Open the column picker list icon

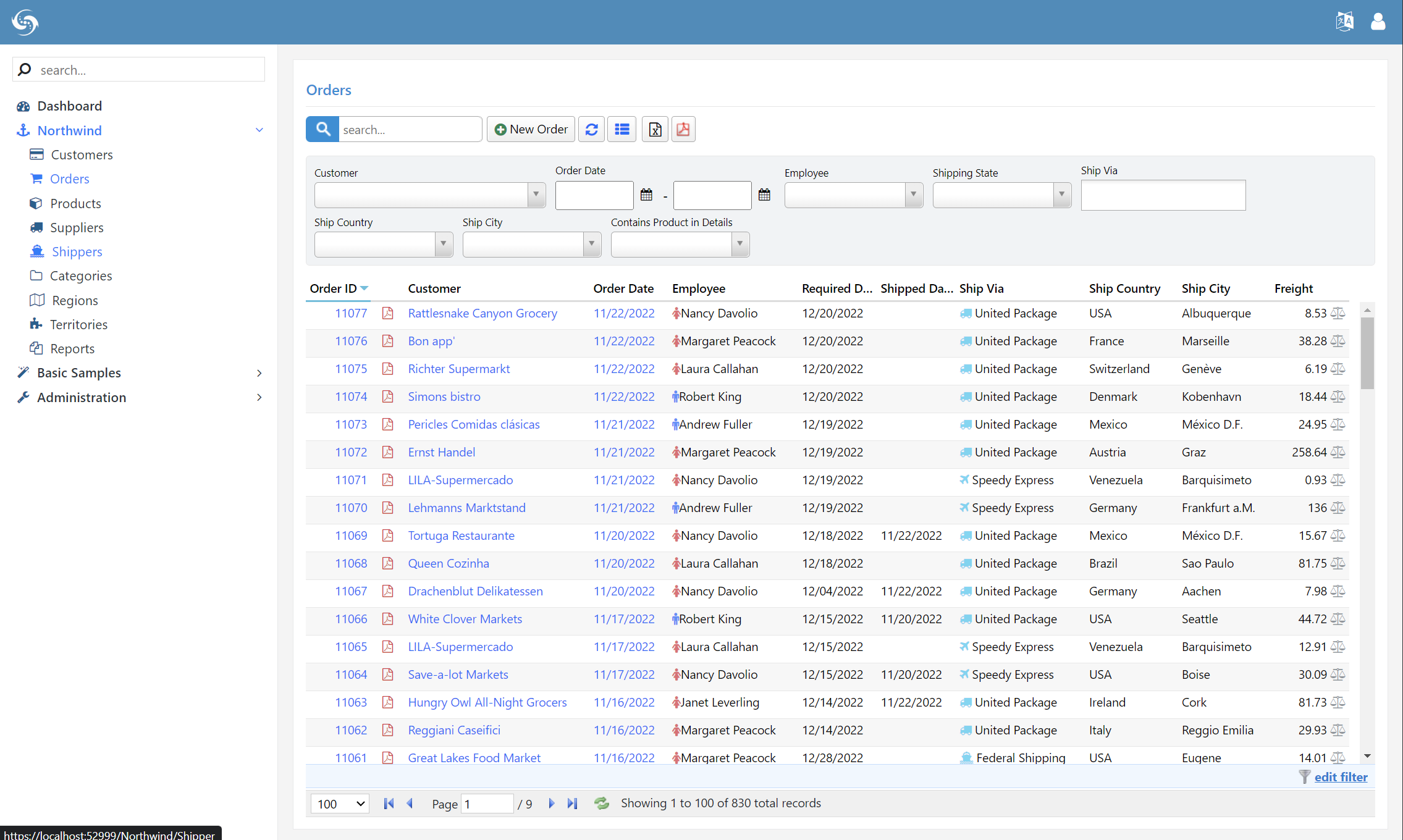pos(621,129)
